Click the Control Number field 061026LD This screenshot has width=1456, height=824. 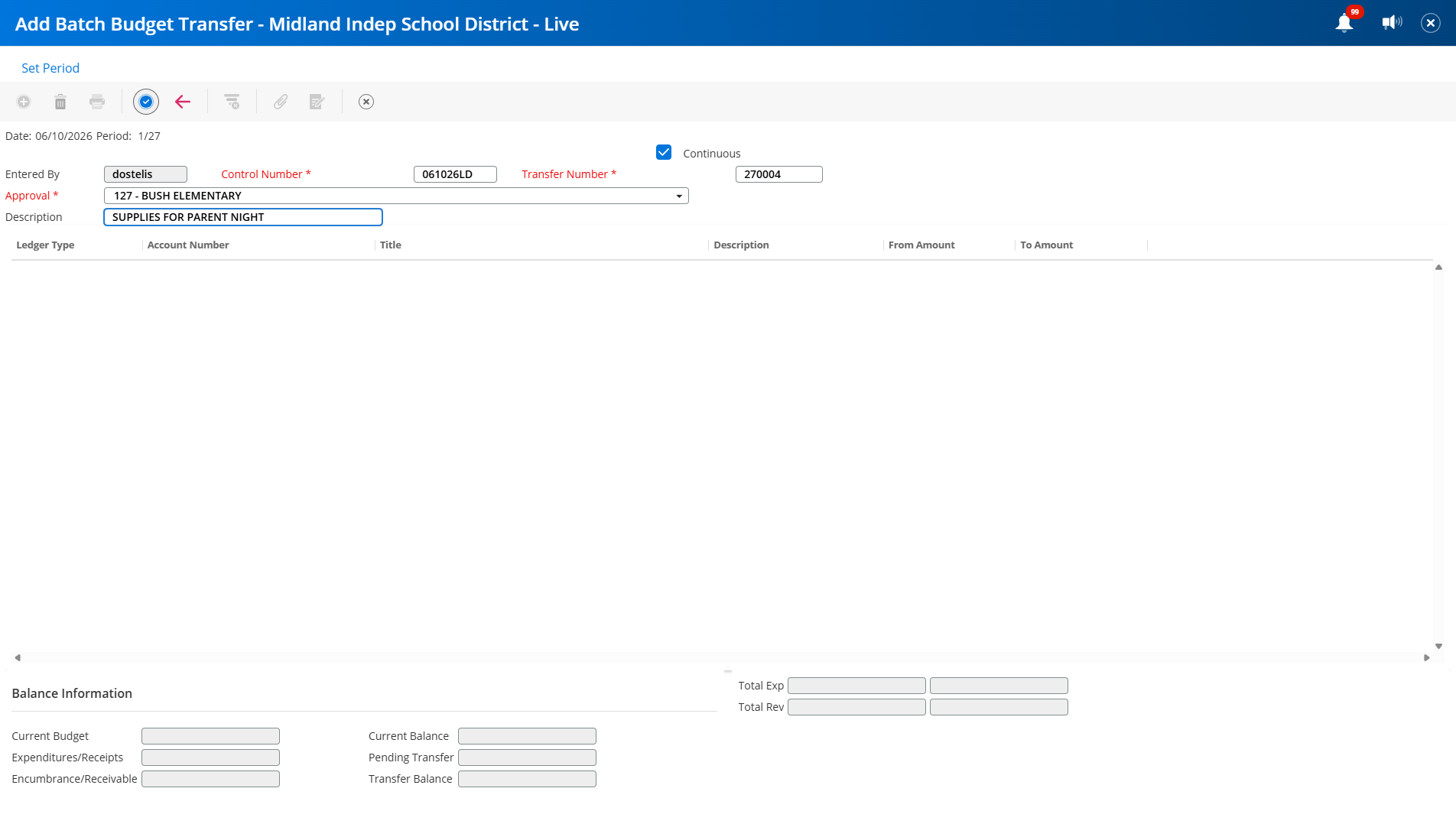(x=455, y=174)
